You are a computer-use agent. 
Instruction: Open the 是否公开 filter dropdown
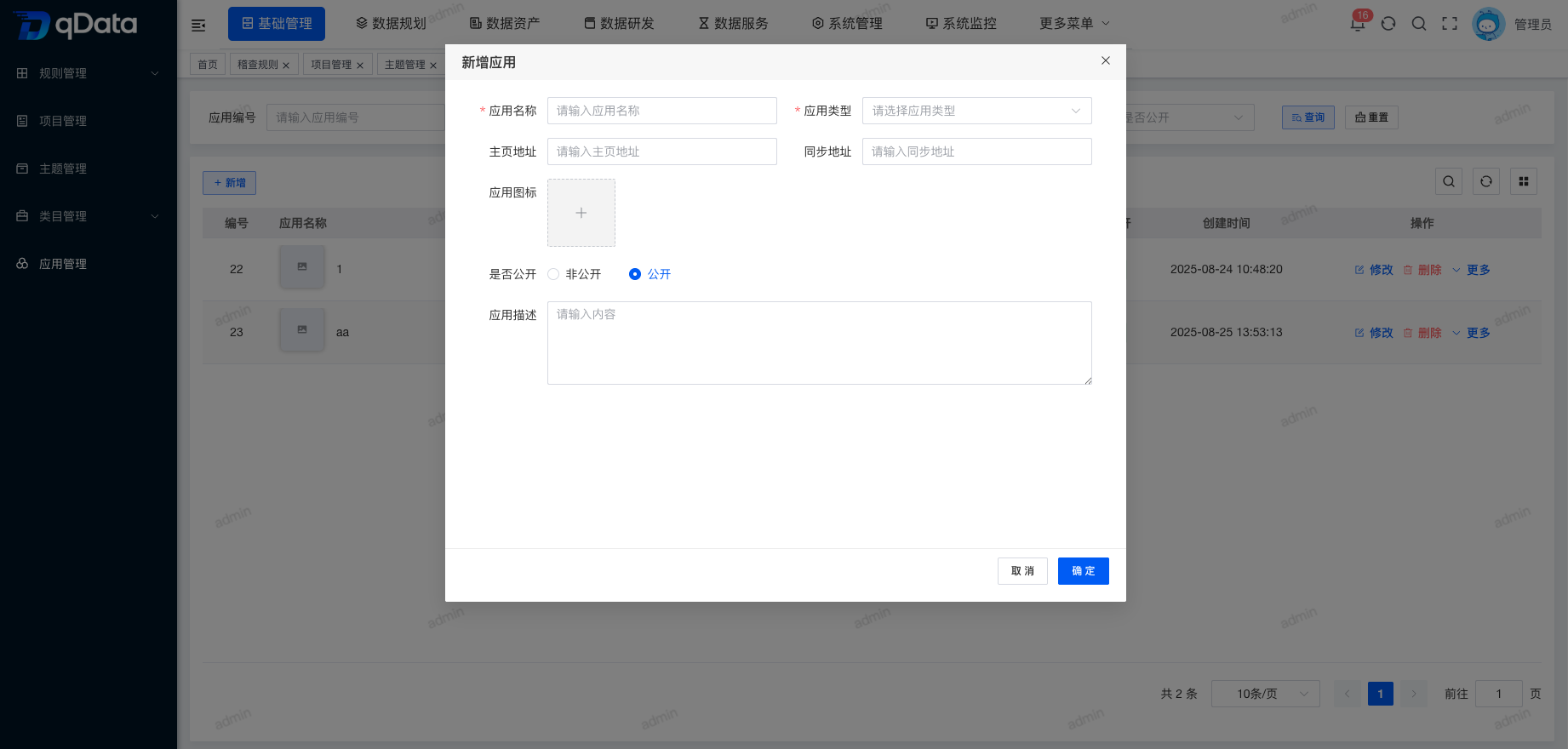pyautogui.click(x=1189, y=117)
